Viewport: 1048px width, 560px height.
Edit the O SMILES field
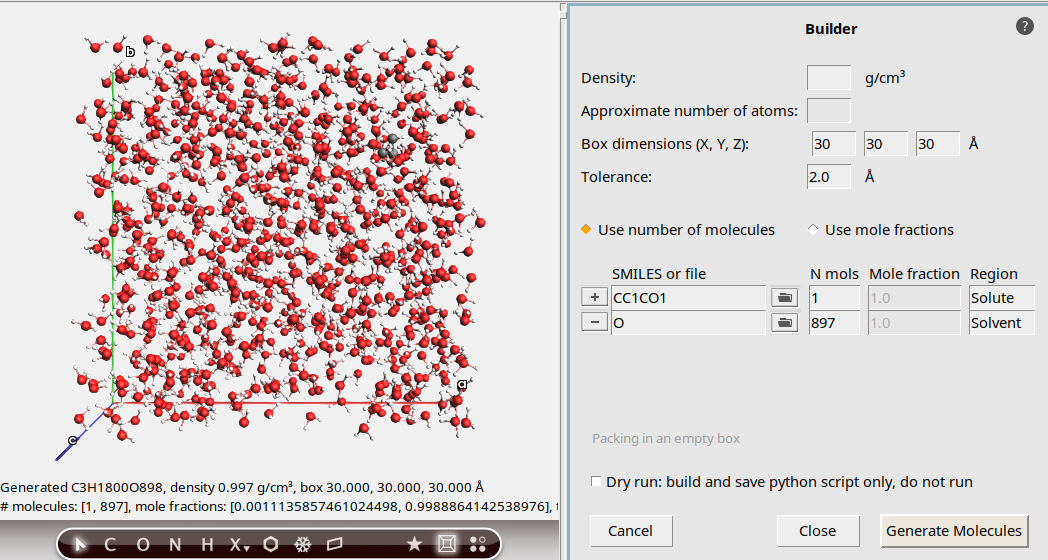(x=688, y=323)
